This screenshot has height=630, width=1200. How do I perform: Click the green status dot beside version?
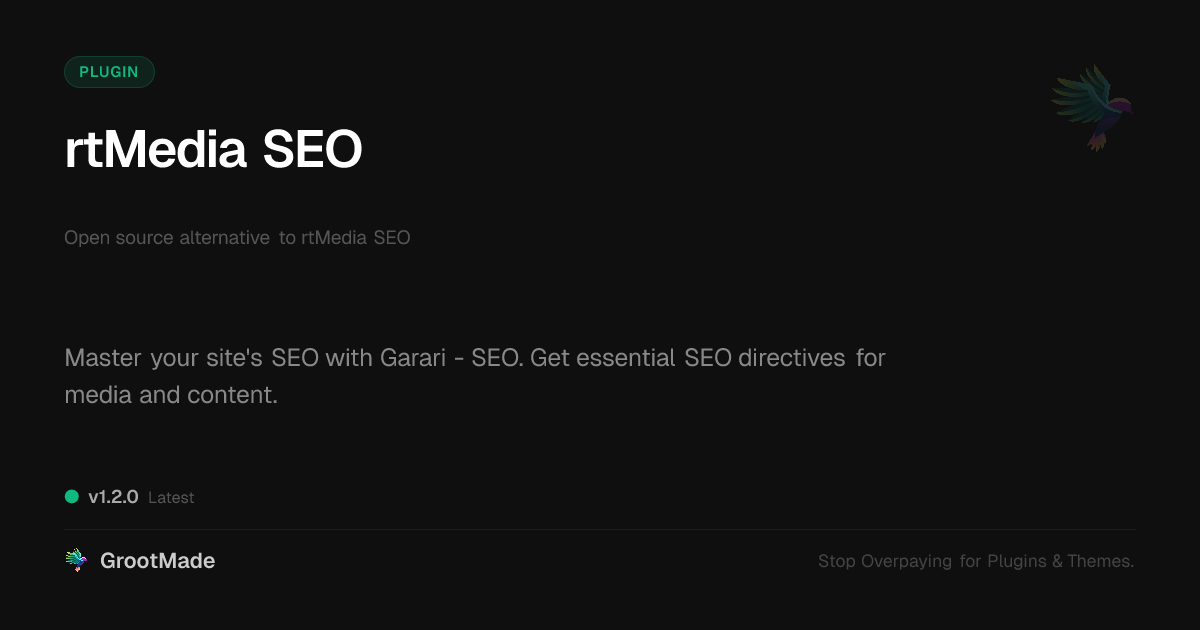72,496
